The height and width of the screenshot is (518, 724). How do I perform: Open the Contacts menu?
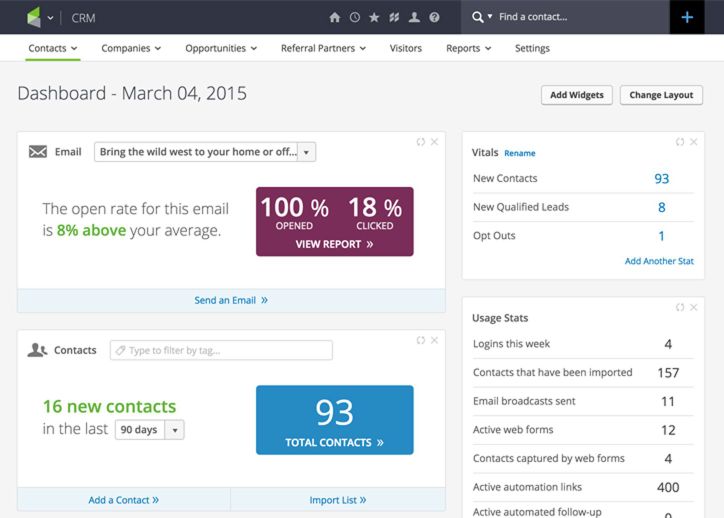tap(53, 48)
